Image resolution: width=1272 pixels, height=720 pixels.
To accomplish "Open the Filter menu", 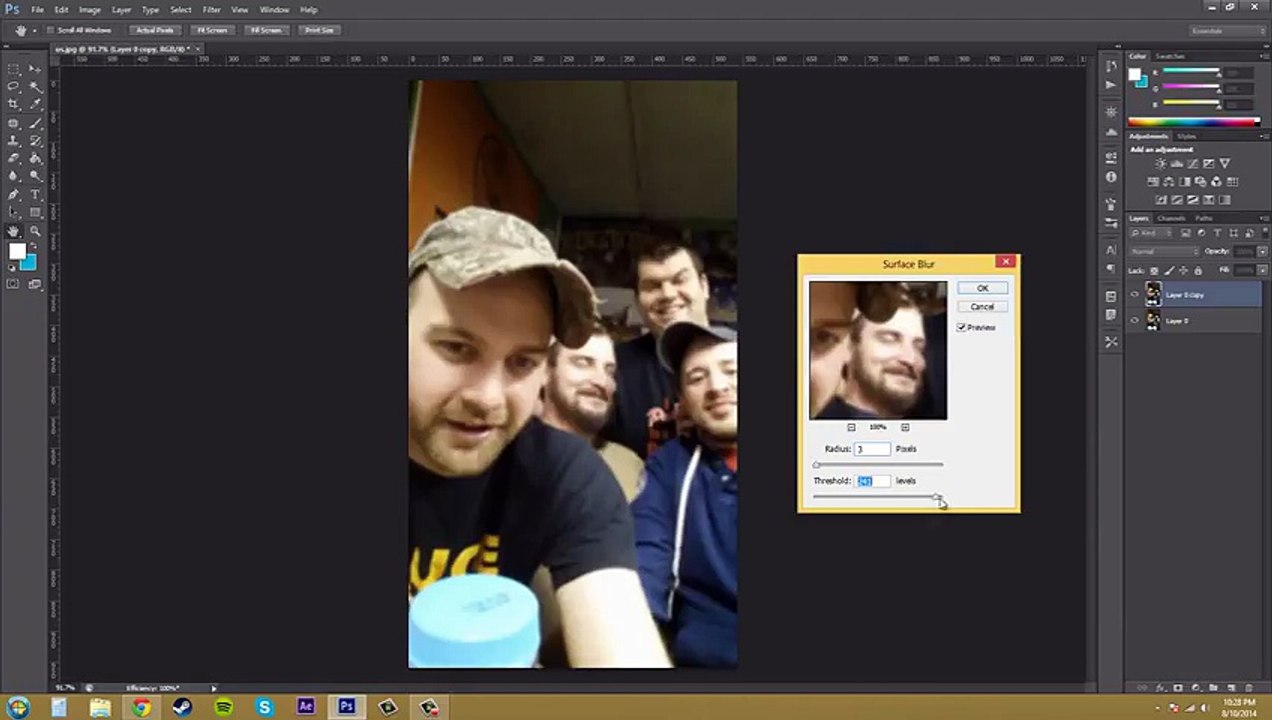I will coord(211,10).
